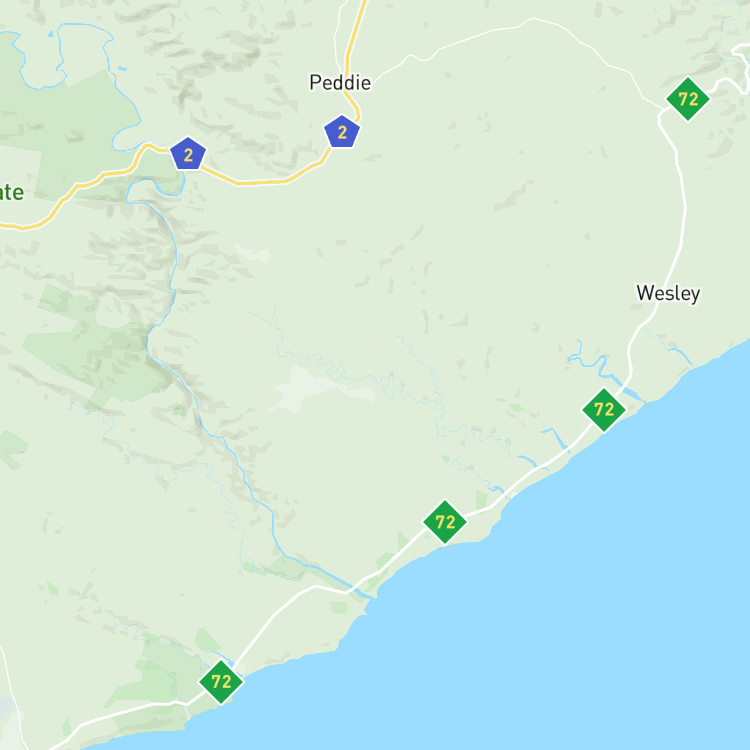Select the route 2 shield by the river bend
The width and height of the screenshot is (750, 750).
coord(188,154)
